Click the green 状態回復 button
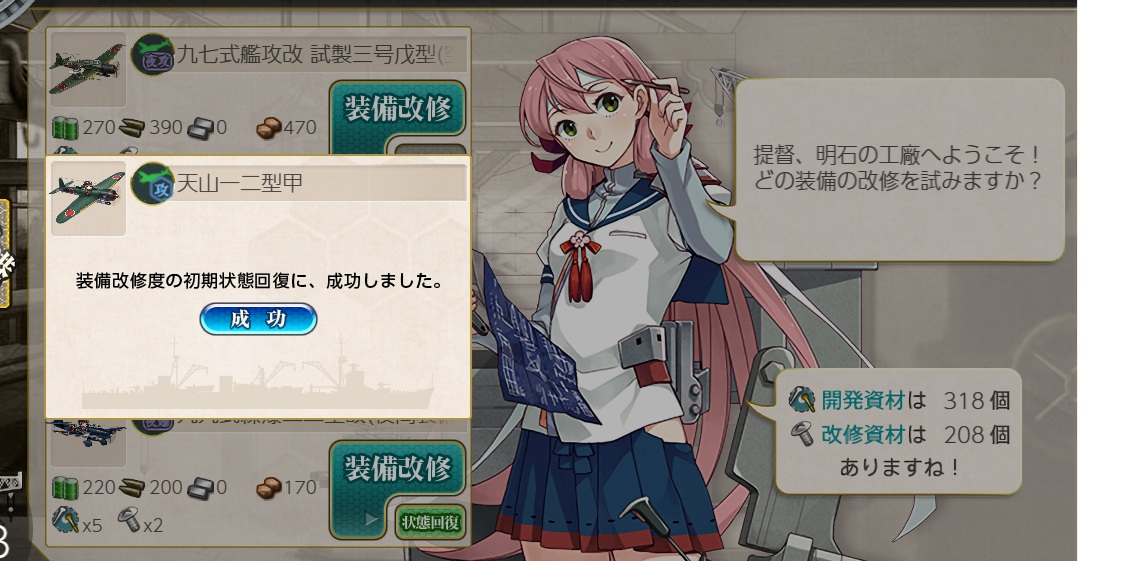Screen dimensions: 1128x561 430,522
